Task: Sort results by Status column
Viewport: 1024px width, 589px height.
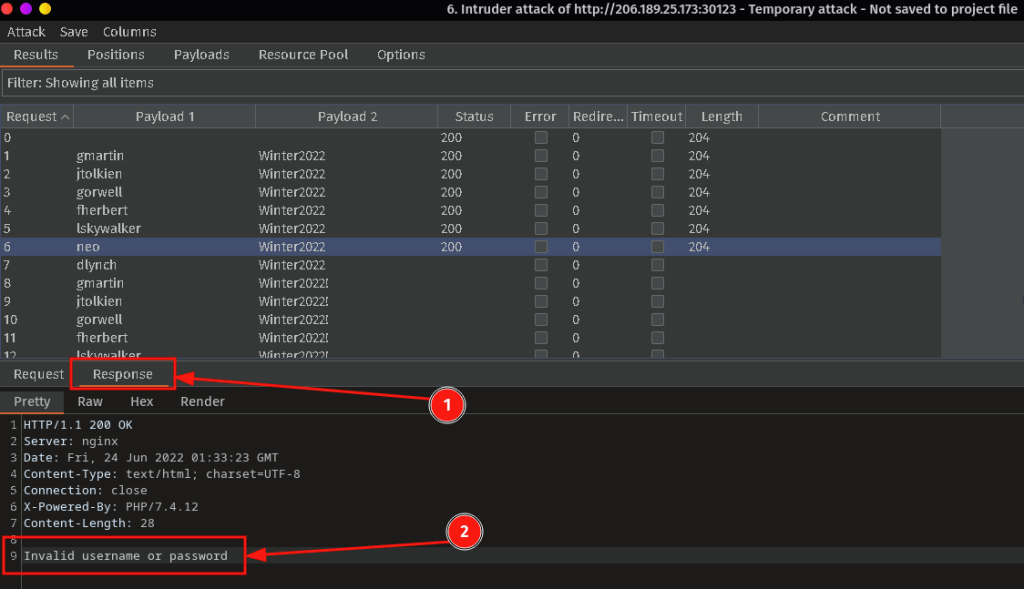Action: 474,117
